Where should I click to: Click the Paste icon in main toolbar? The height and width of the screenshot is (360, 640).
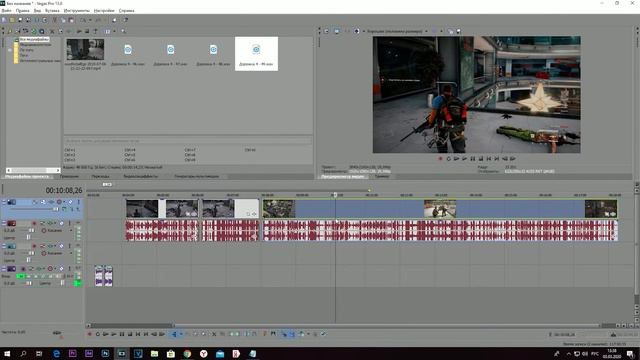click(x=71, y=20)
